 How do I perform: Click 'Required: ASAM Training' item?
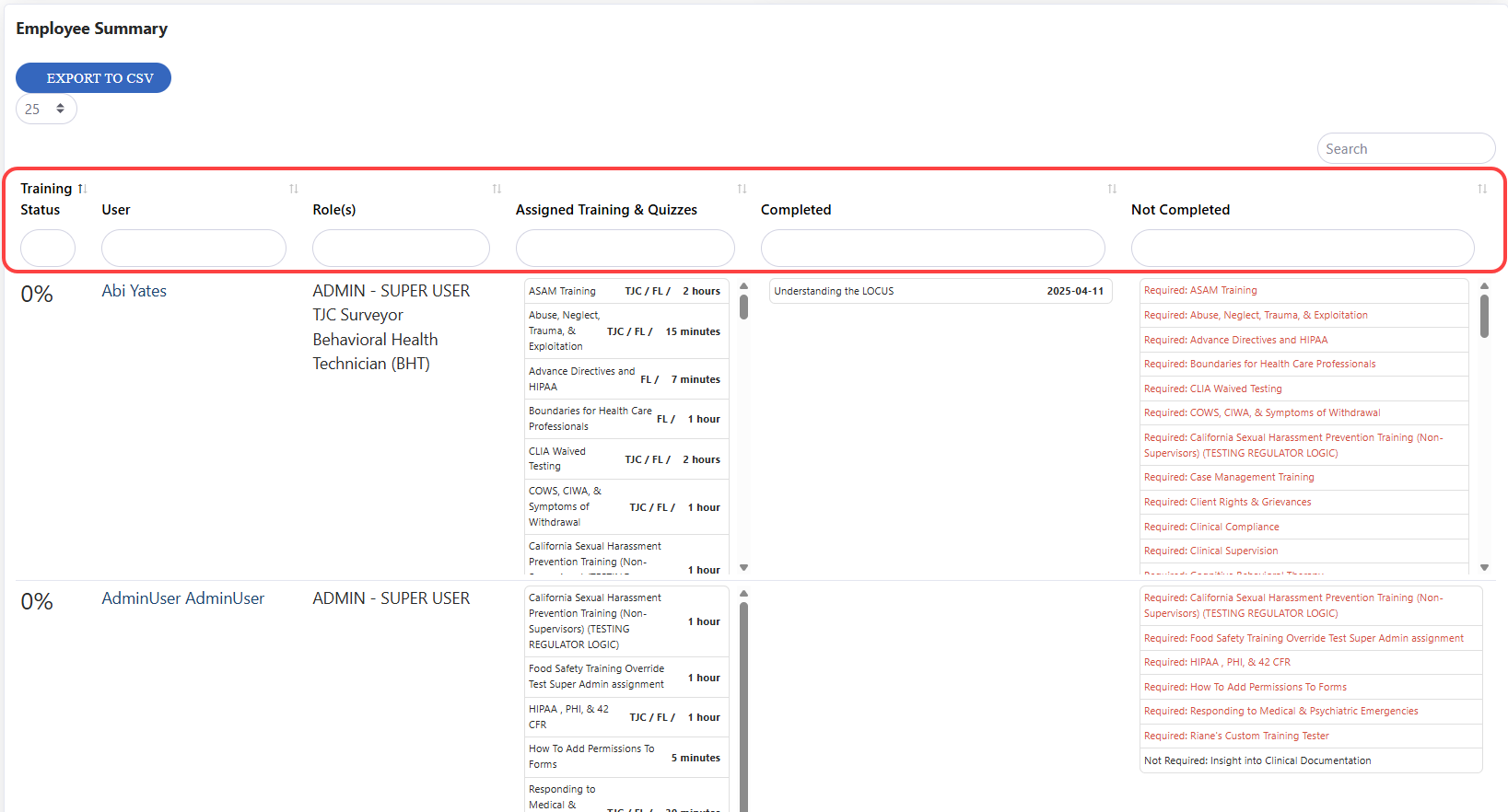point(1200,290)
